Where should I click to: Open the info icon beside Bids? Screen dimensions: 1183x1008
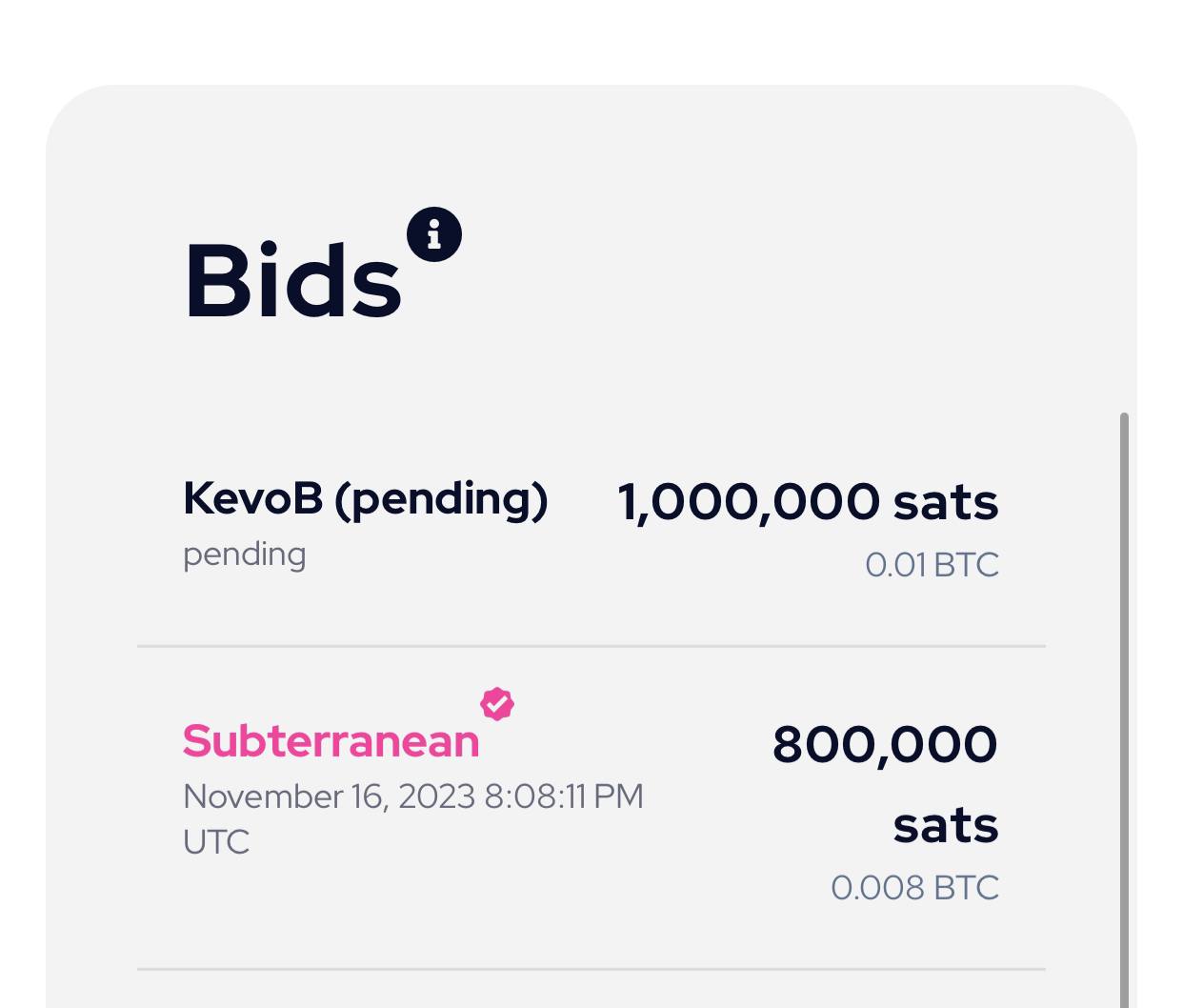coord(434,234)
